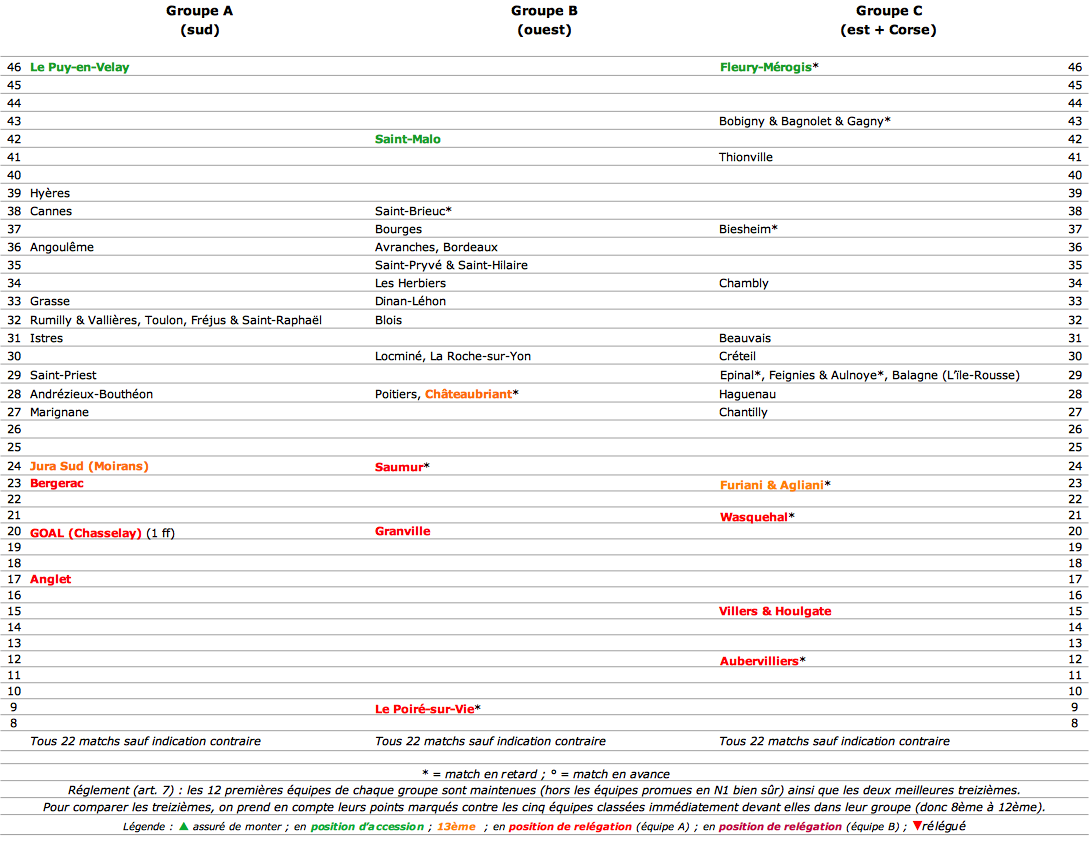Select Hyères in Groupe A
This screenshot has width=1091, height=866.
tap(50, 193)
